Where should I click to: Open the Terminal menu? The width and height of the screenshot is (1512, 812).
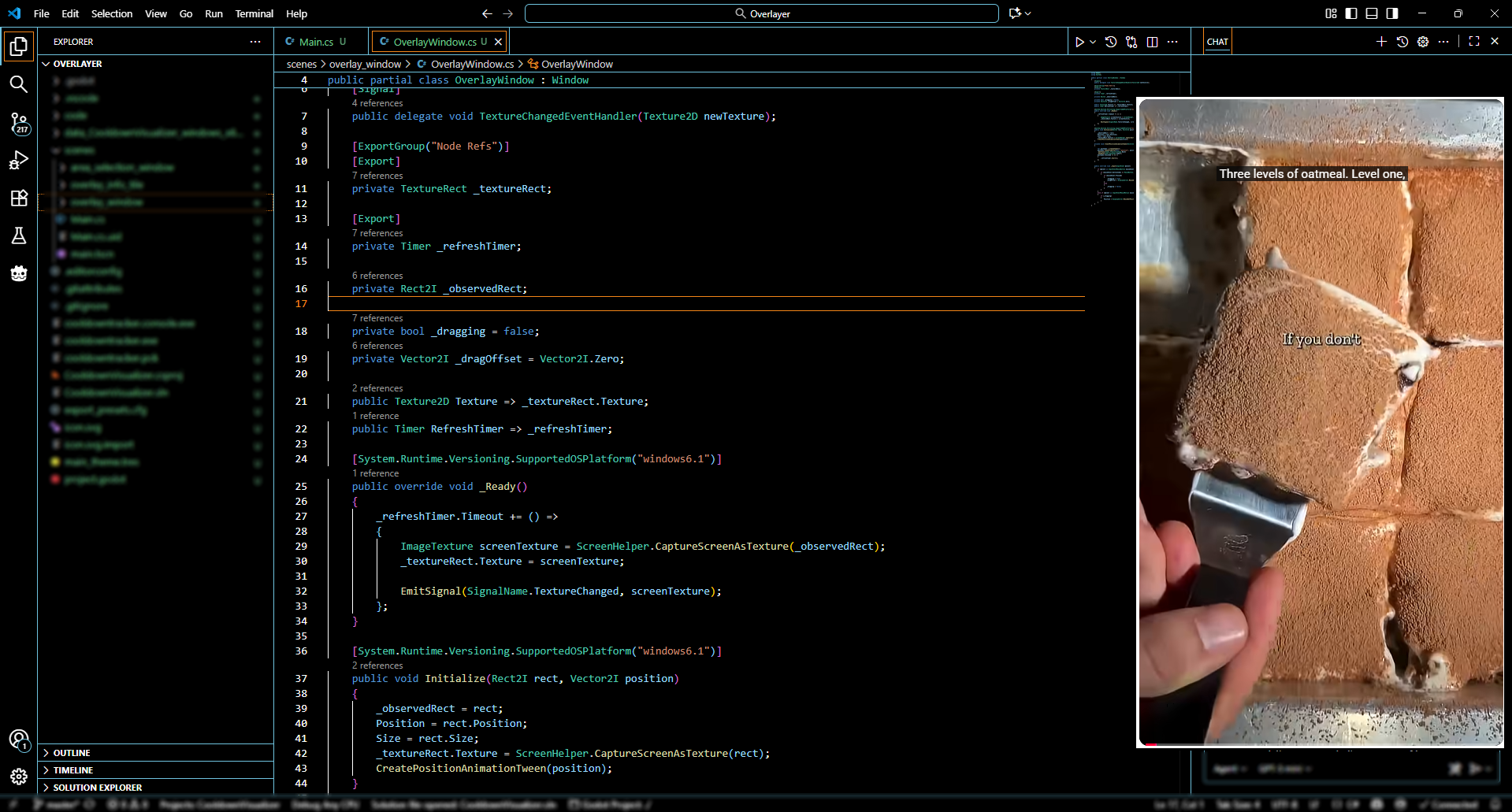[254, 13]
